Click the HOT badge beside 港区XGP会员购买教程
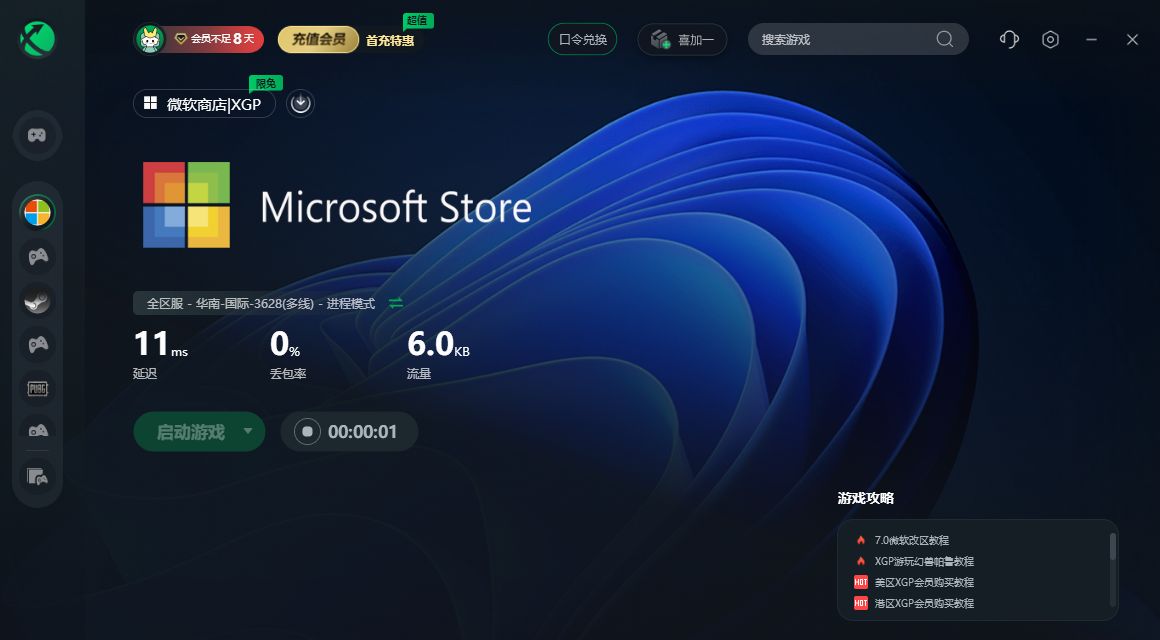The width and height of the screenshot is (1160, 640). point(860,604)
